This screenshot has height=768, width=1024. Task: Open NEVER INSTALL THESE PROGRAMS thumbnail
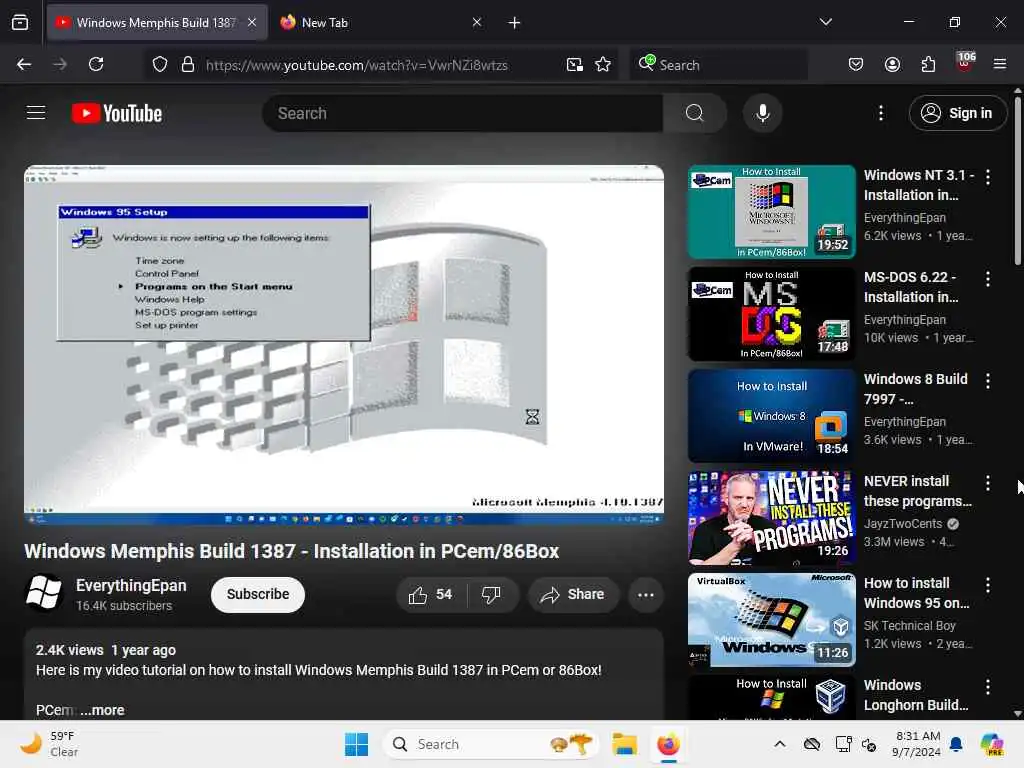(771, 517)
